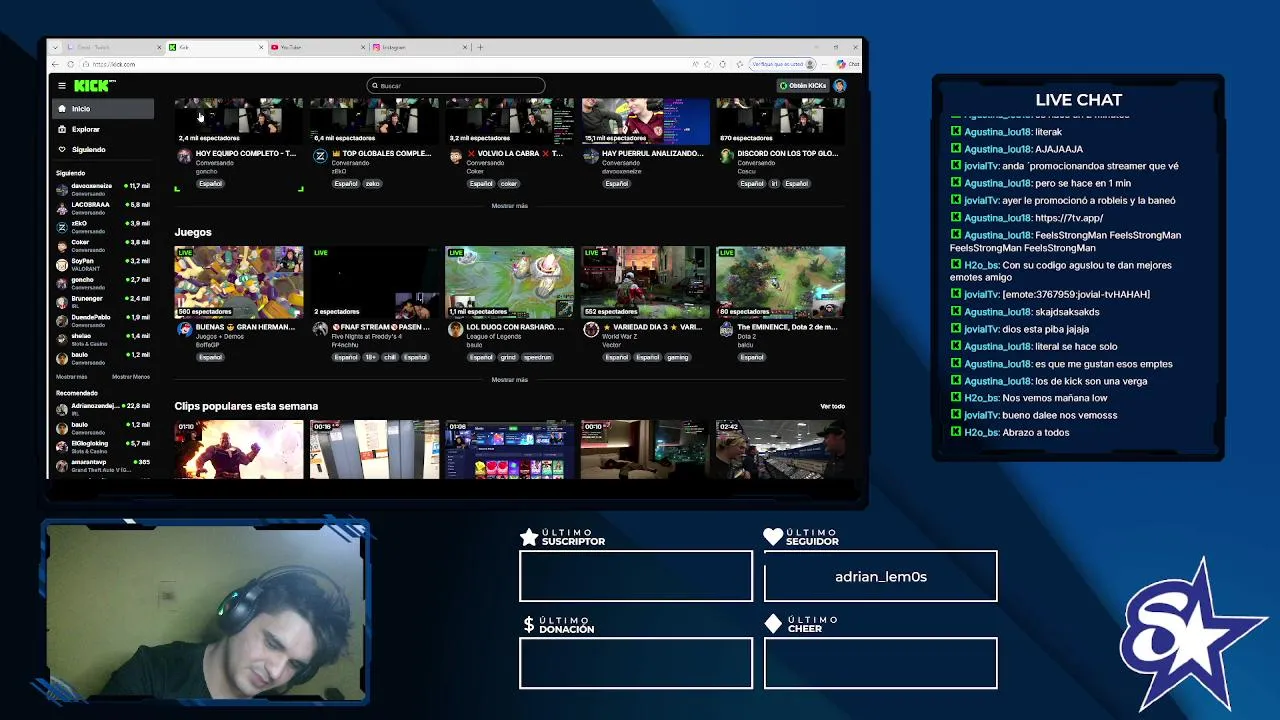Click the Coscu avatar beside DISCORD stream

[x=726, y=156]
